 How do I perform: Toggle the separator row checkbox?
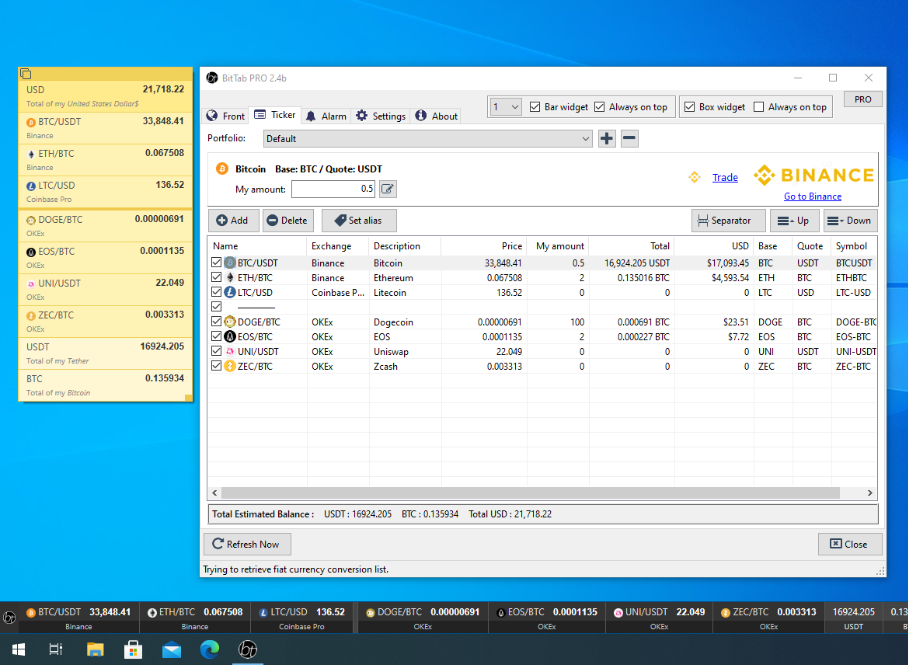pos(217,307)
